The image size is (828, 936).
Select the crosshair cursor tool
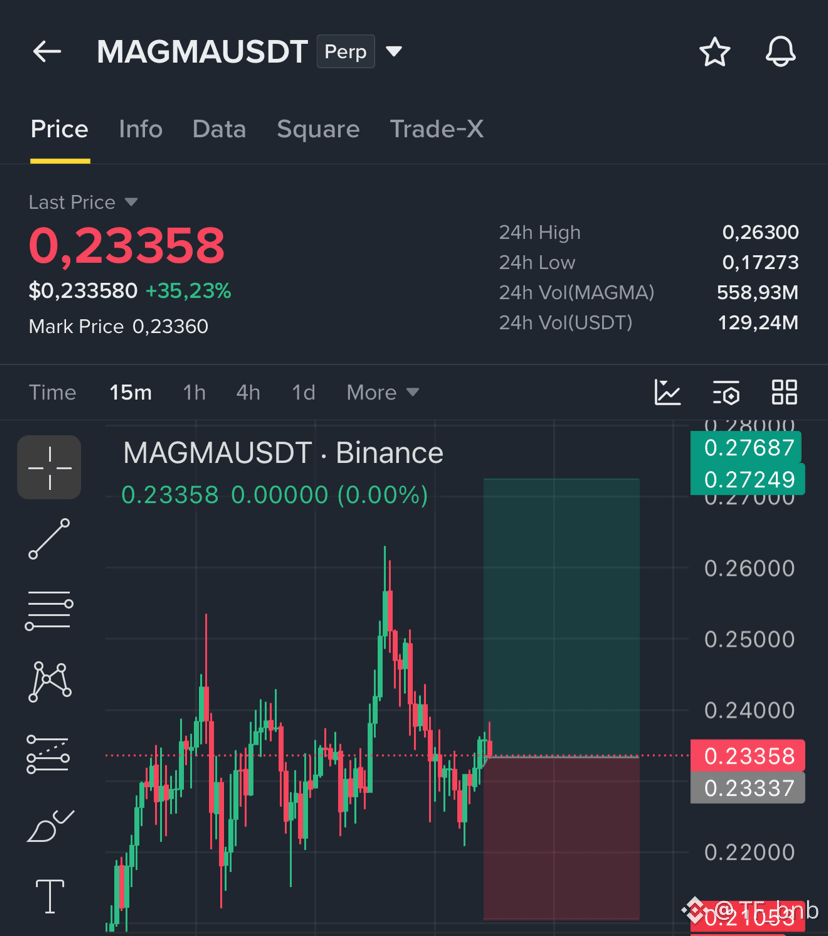50,467
